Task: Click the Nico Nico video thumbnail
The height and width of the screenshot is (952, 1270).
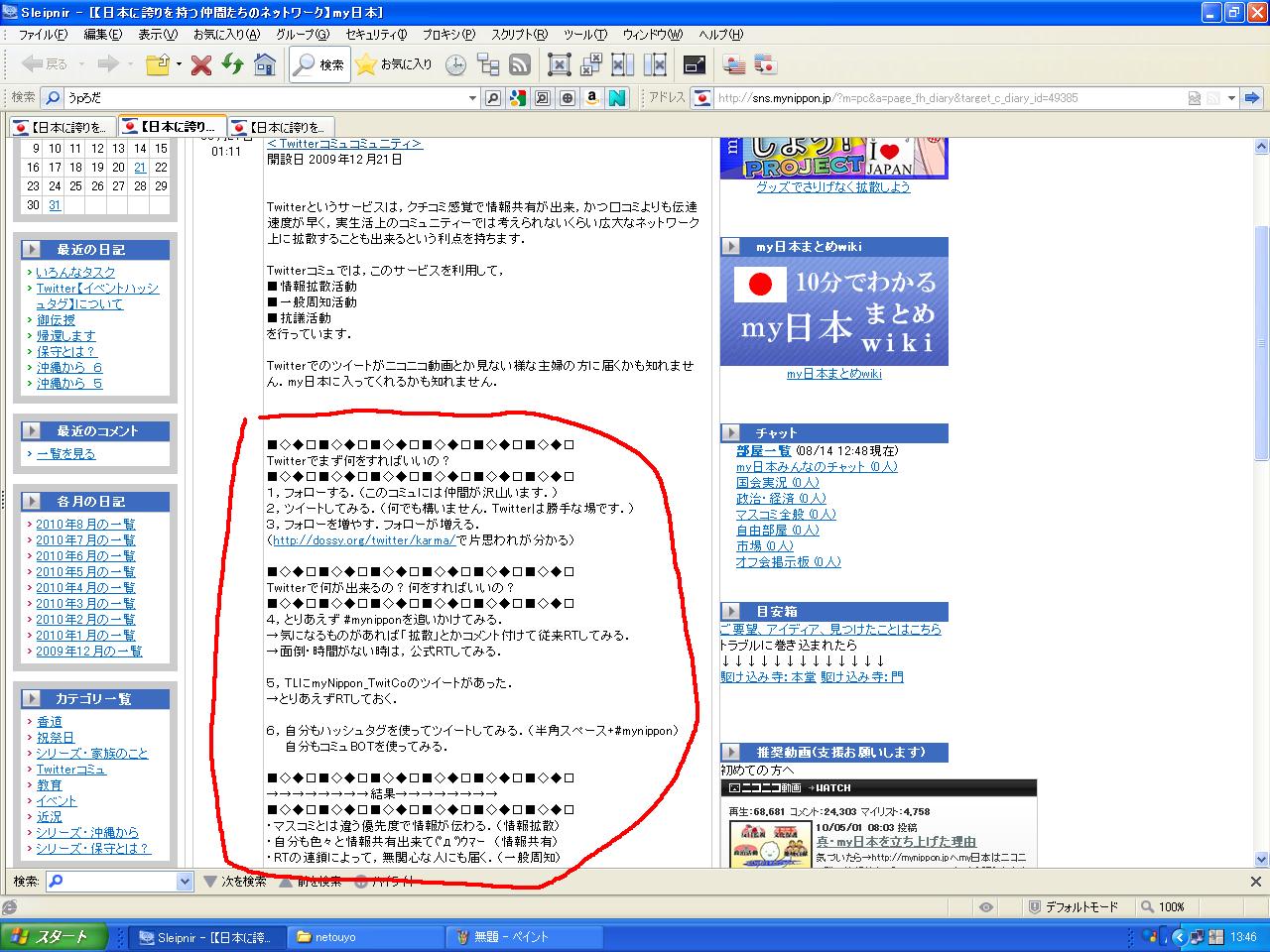Action: pos(770,844)
